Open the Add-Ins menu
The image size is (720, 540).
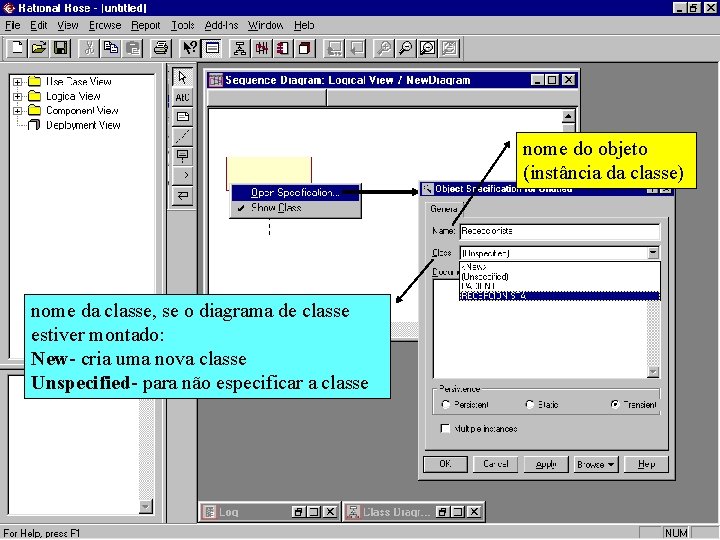click(x=221, y=25)
